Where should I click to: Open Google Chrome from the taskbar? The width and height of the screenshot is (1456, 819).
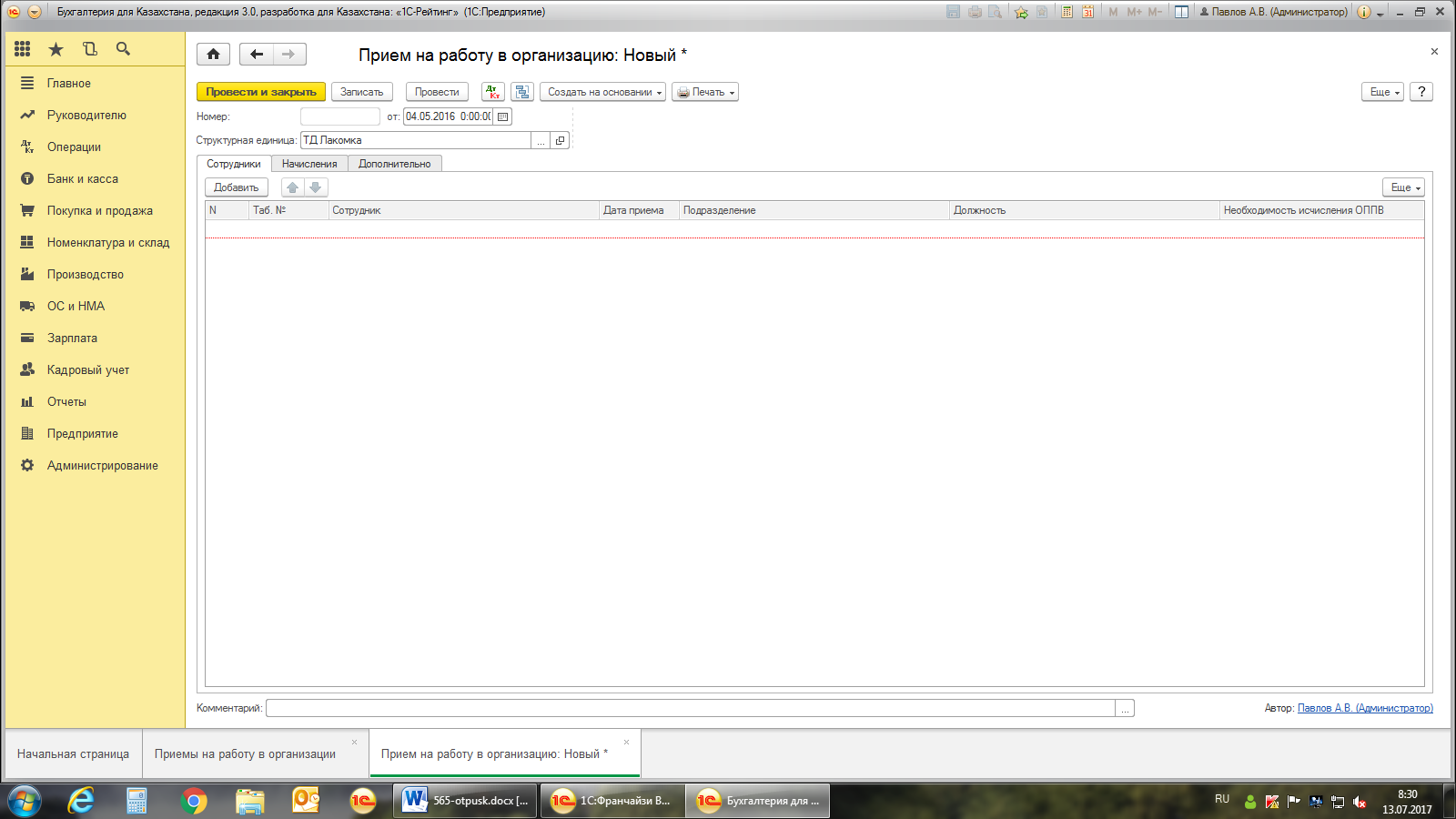193,801
